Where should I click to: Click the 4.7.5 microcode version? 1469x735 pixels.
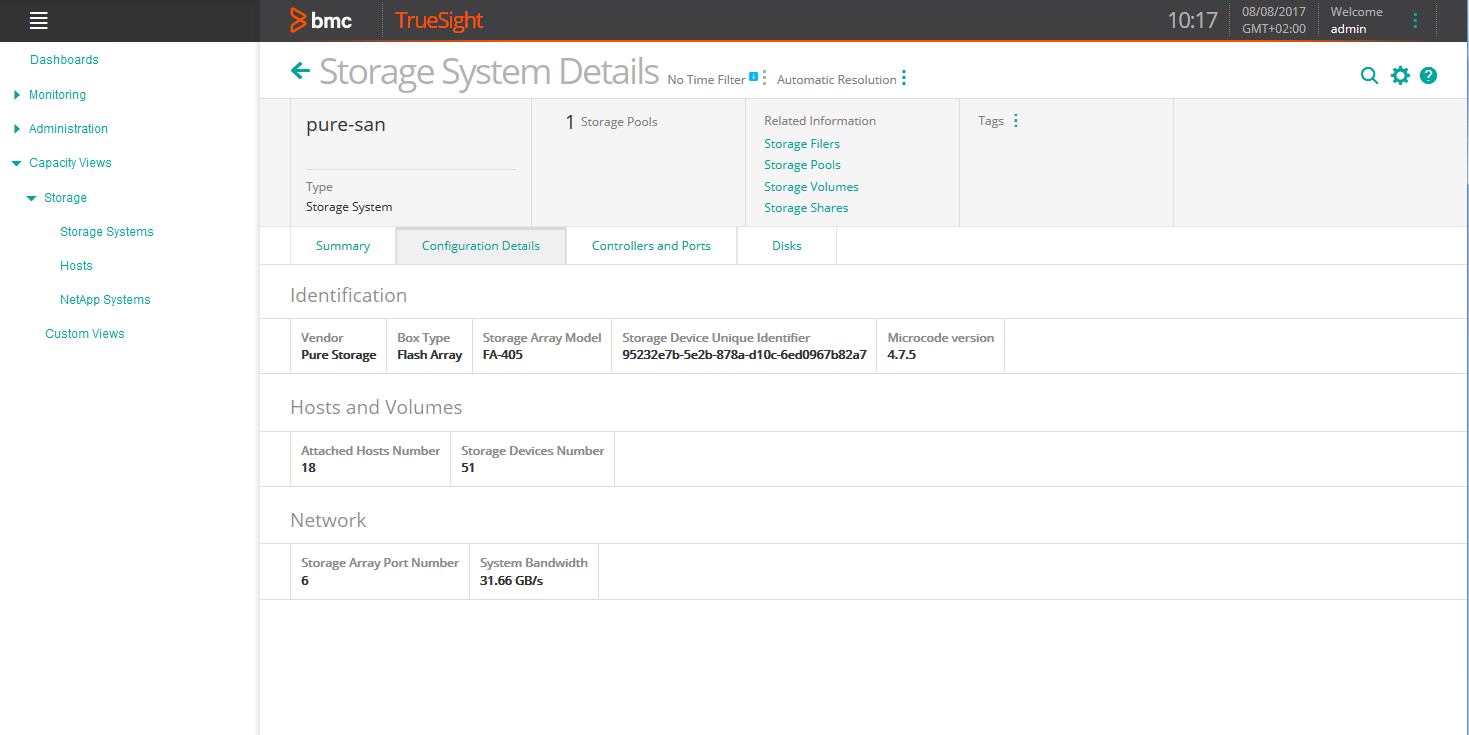point(902,355)
